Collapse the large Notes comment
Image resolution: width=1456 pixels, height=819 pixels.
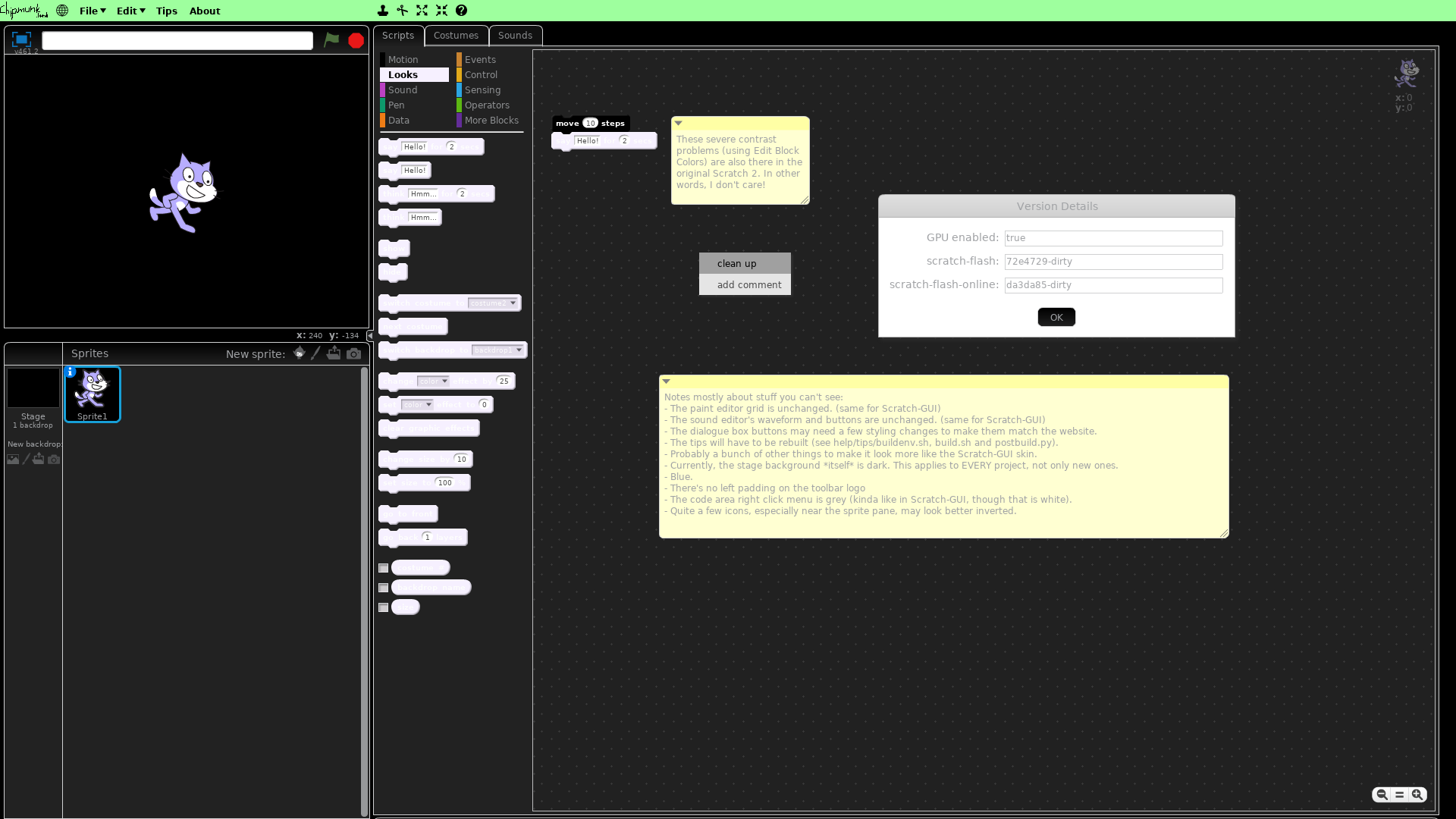click(x=666, y=381)
